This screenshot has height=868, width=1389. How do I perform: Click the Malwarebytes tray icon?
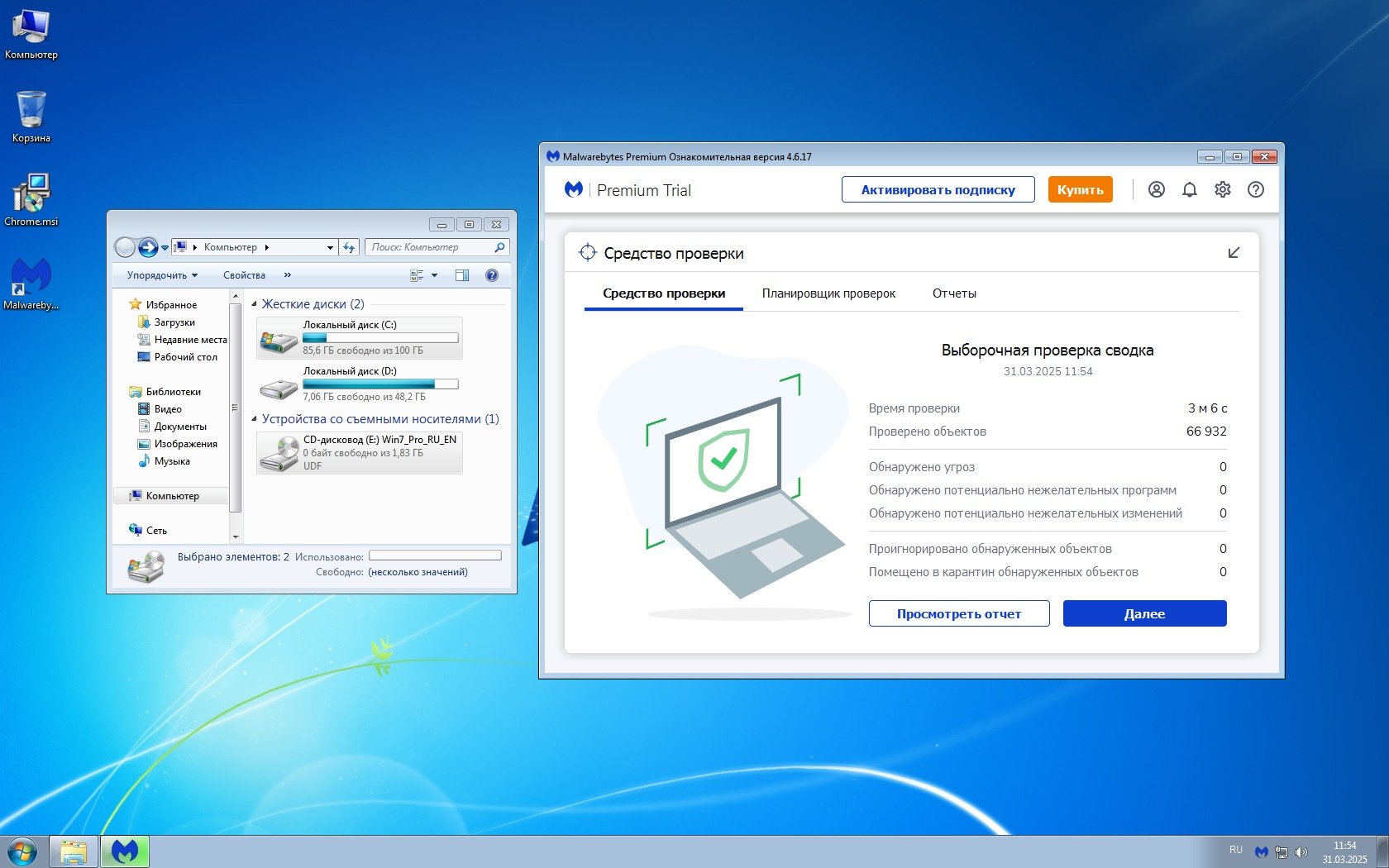point(1262,851)
